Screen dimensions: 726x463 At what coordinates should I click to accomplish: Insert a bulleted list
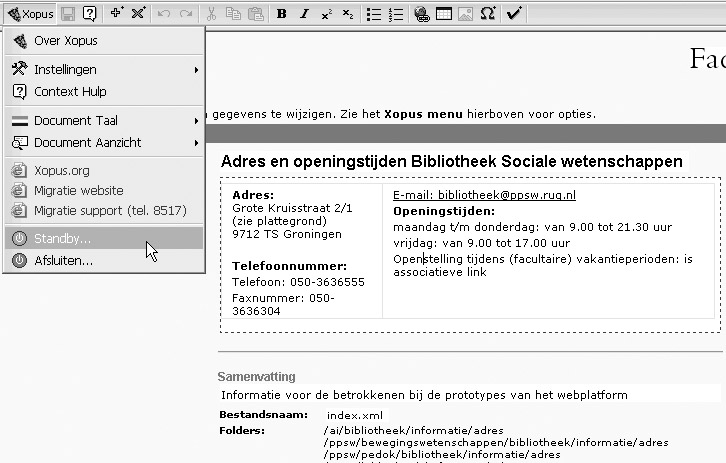pyautogui.click(x=374, y=14)
